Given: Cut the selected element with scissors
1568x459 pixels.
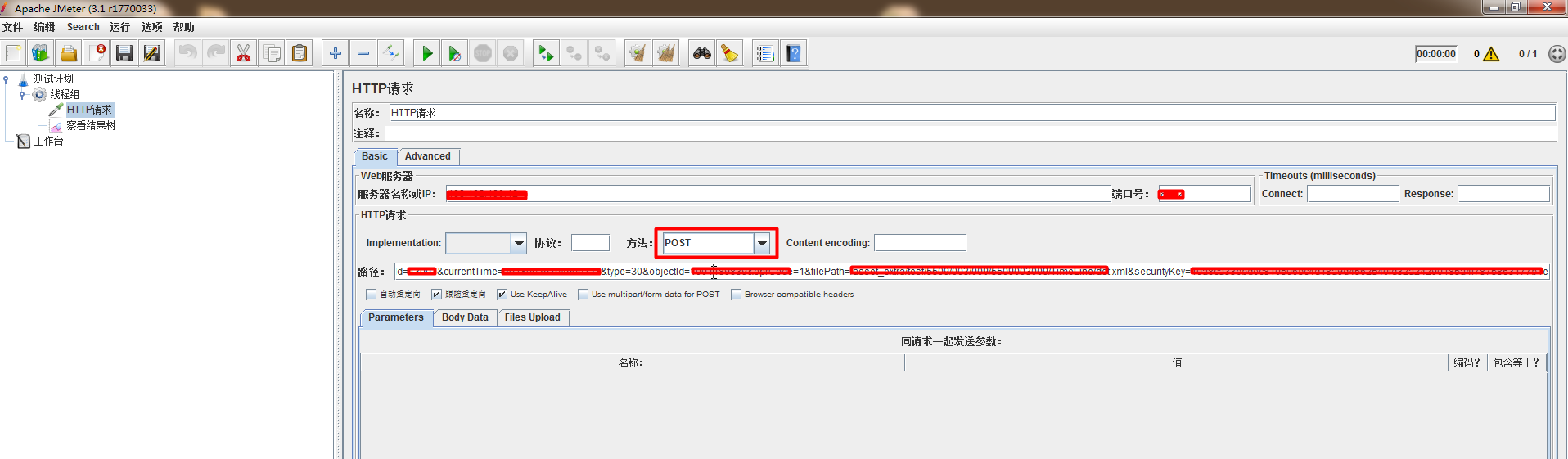Looking at the screenshot, I should pyautogui.click(x=243, y=54).
